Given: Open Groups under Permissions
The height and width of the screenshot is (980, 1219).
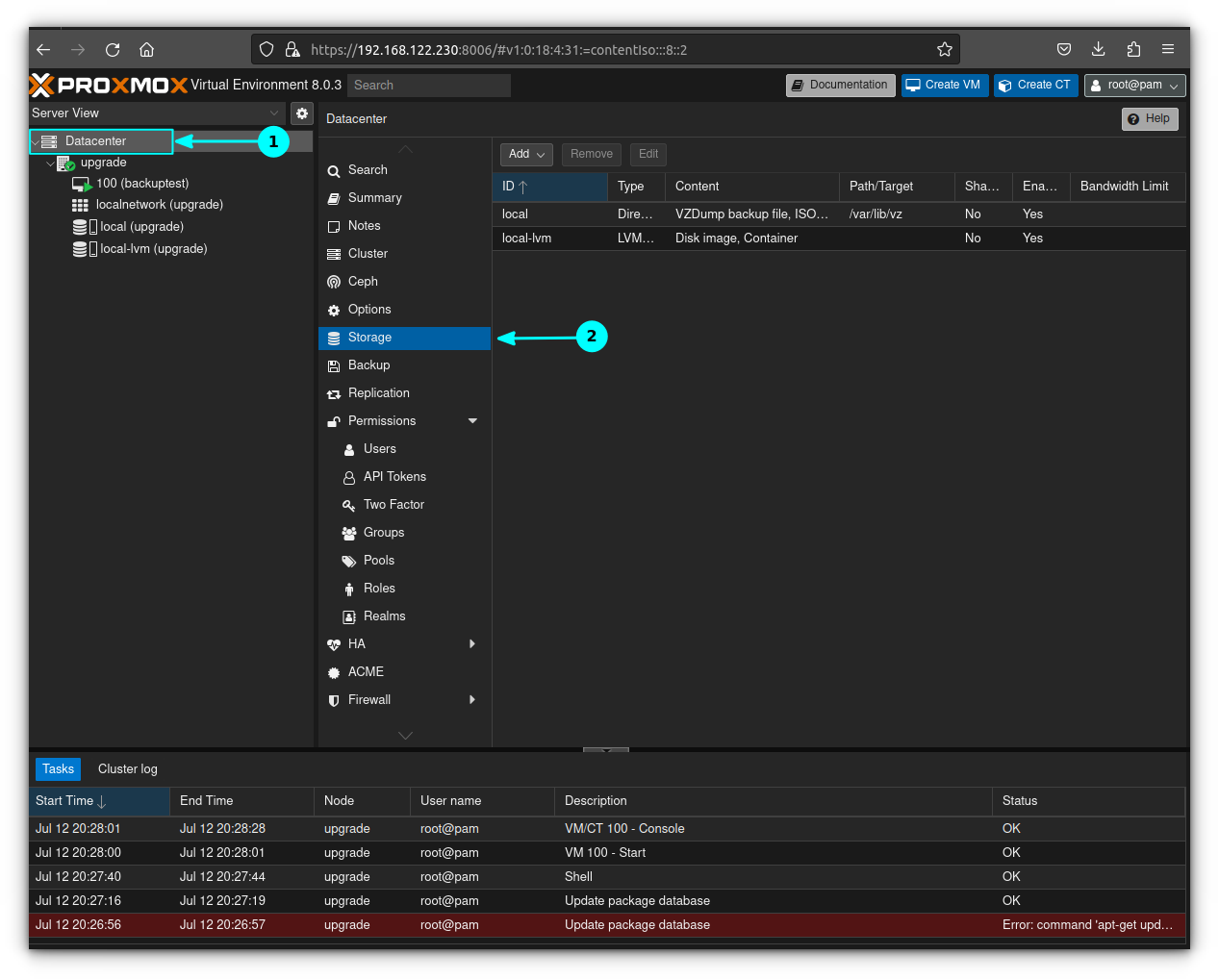Looking at the screenshot, I should 404,533.
